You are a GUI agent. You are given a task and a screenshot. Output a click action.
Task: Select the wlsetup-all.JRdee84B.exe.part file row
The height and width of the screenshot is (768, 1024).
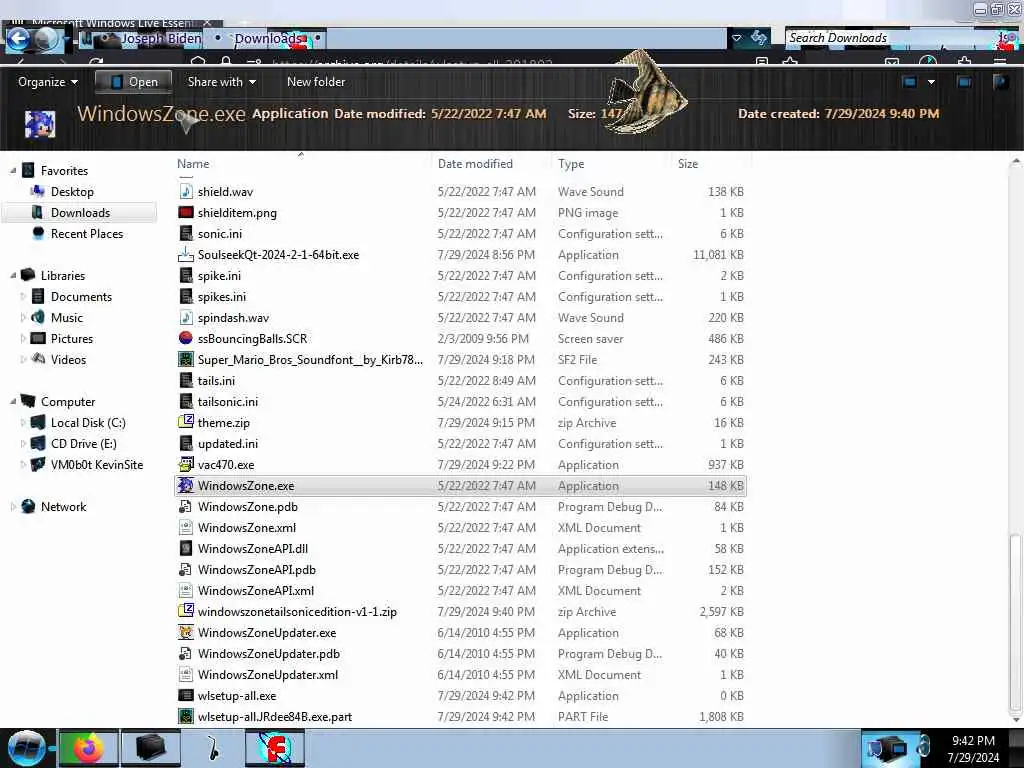coord(460,716)
